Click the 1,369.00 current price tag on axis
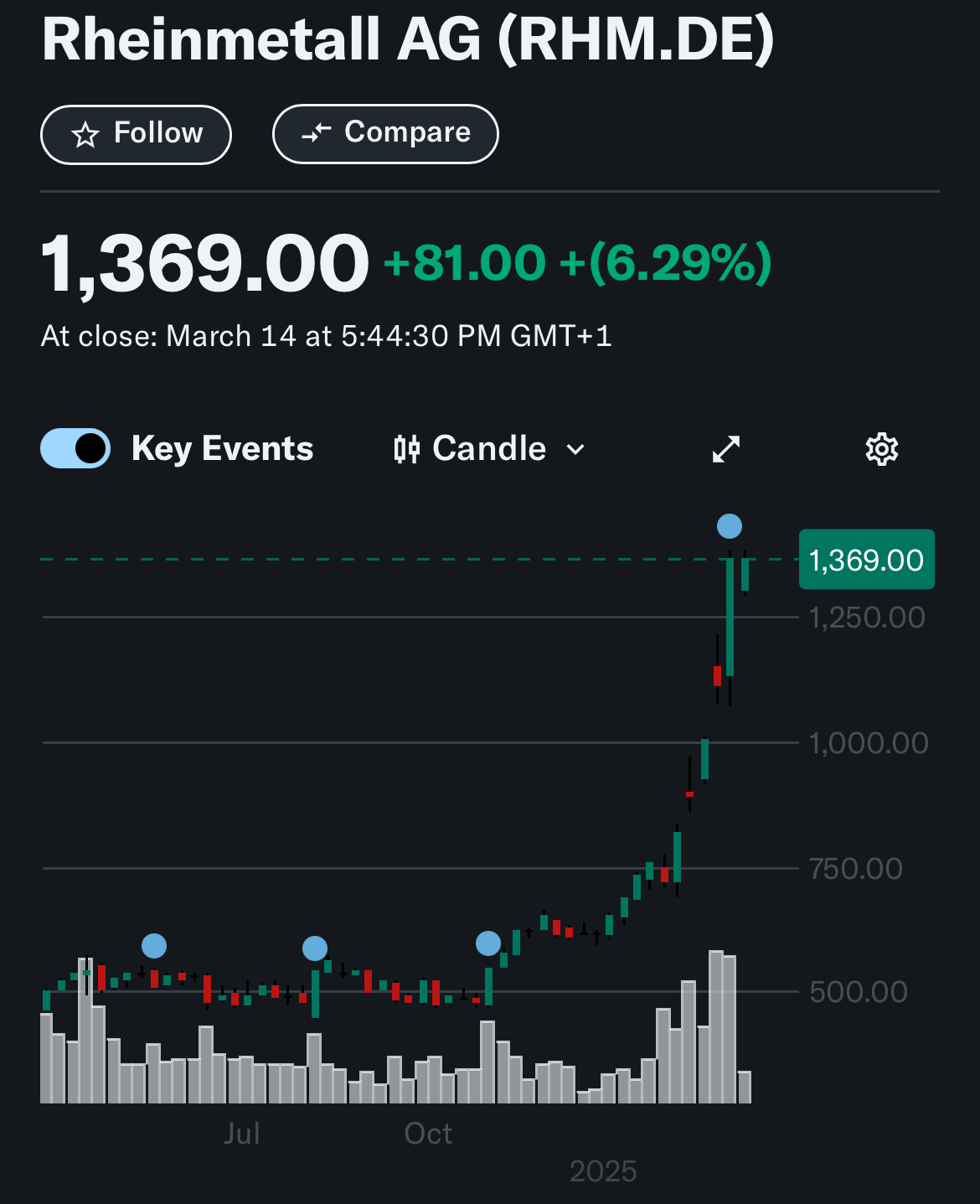The image size is (980, 1204). tap(867, 560)
